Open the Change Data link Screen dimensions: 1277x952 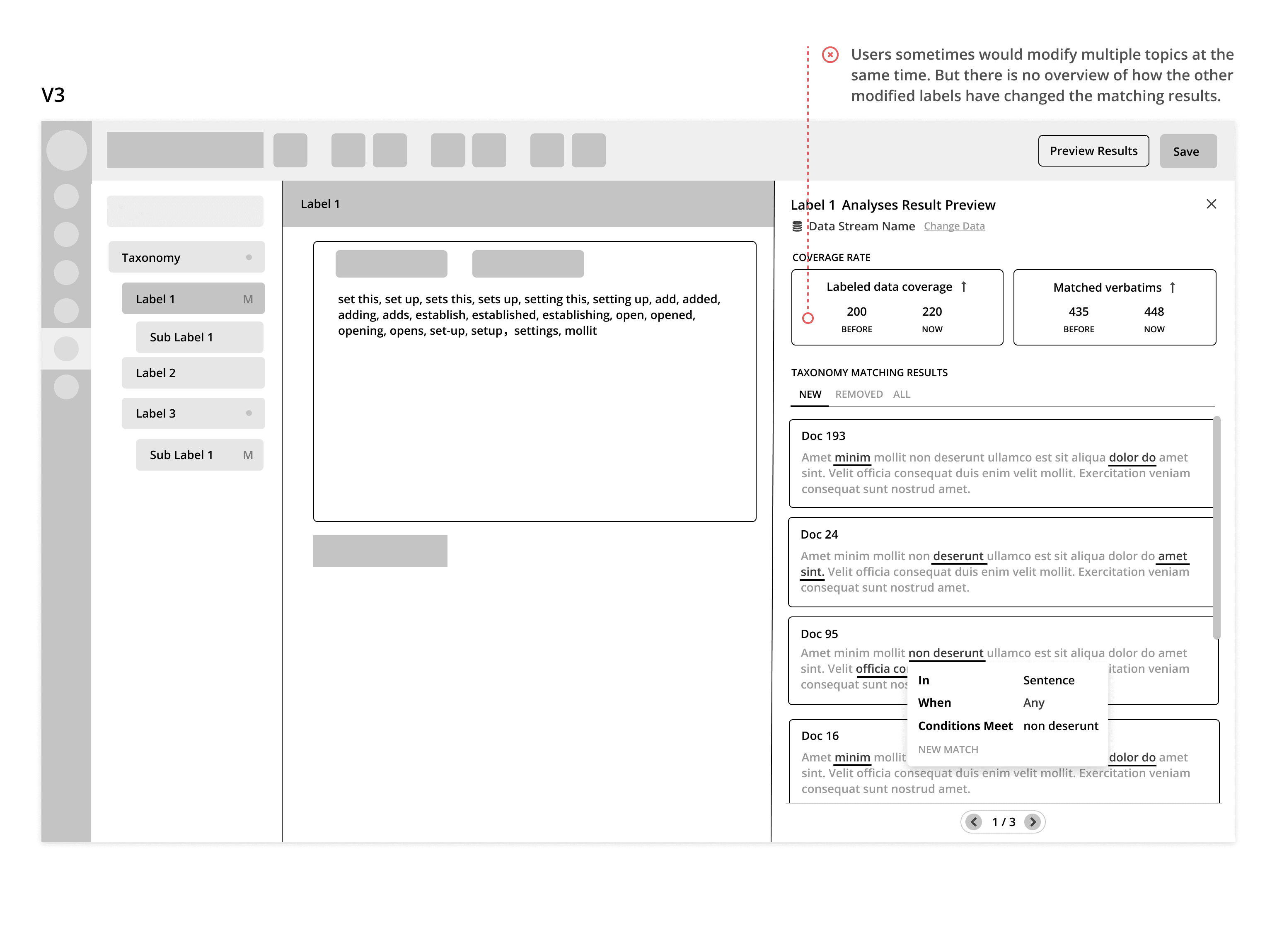(x=954, y=227)
